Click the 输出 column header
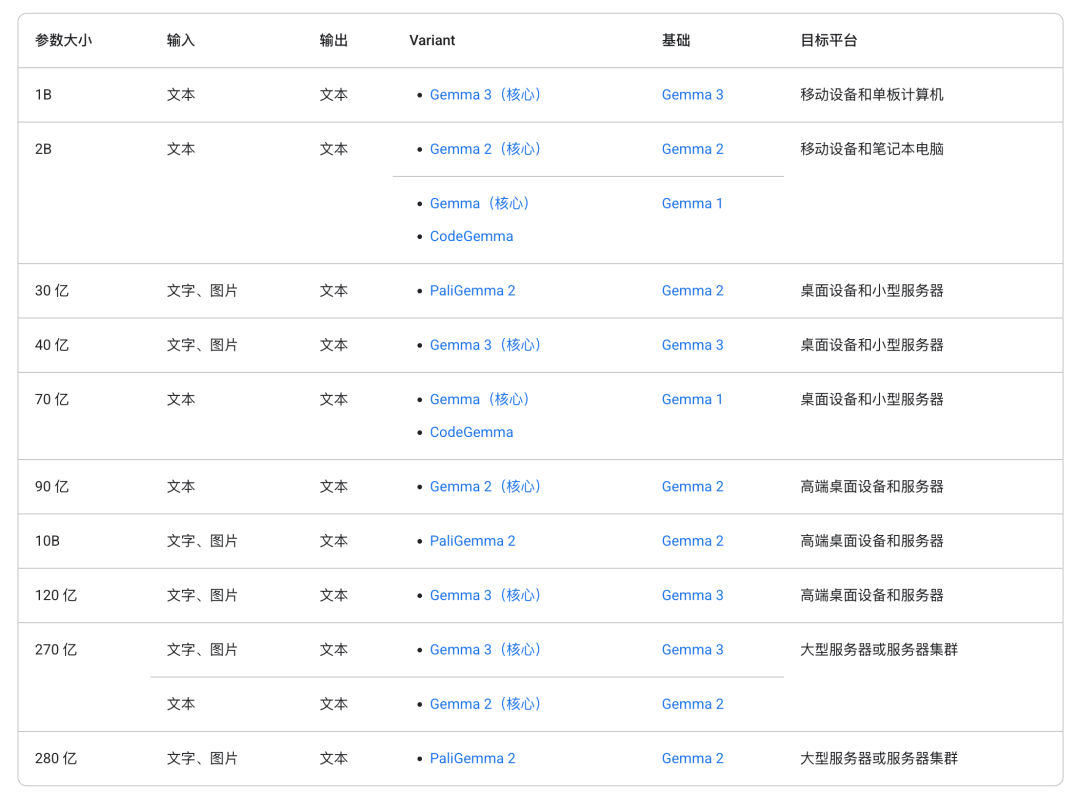 333,41
